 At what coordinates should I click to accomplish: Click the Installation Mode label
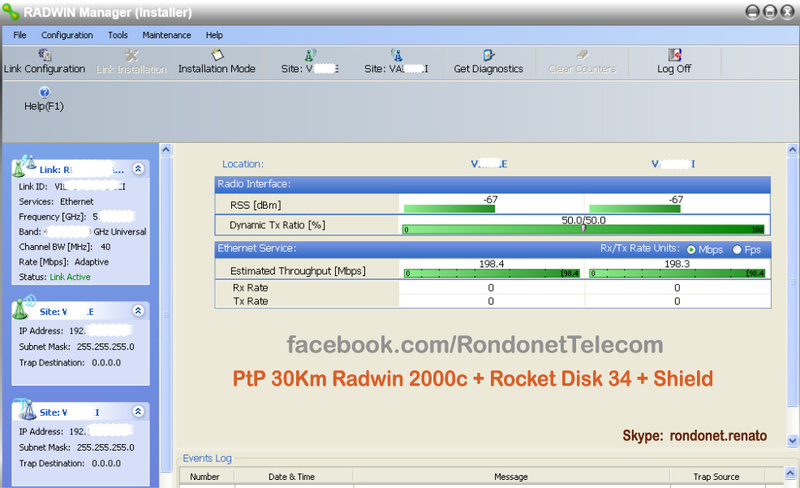point(217,69)
